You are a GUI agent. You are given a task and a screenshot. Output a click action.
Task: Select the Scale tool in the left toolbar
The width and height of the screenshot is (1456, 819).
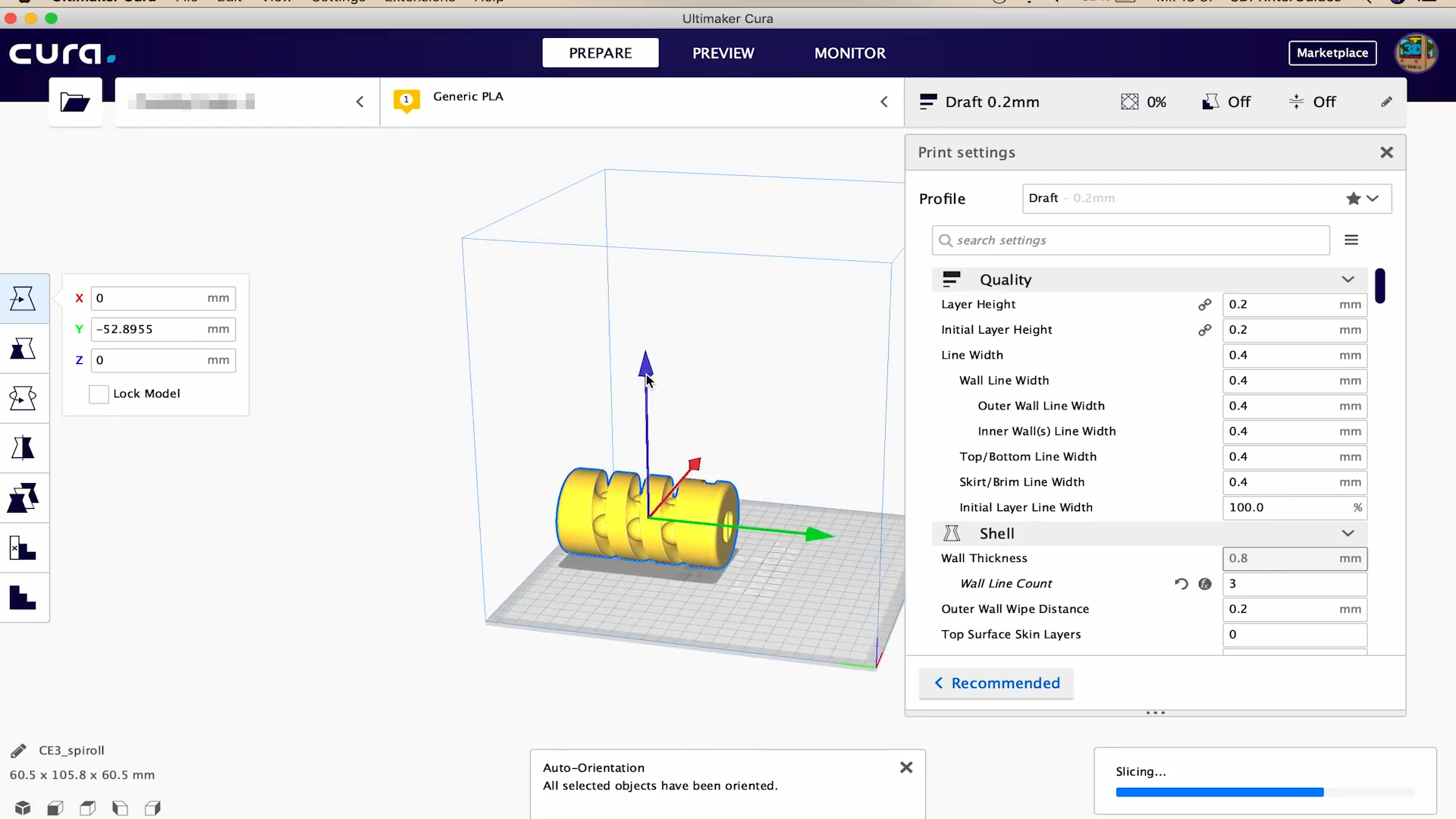23,349
